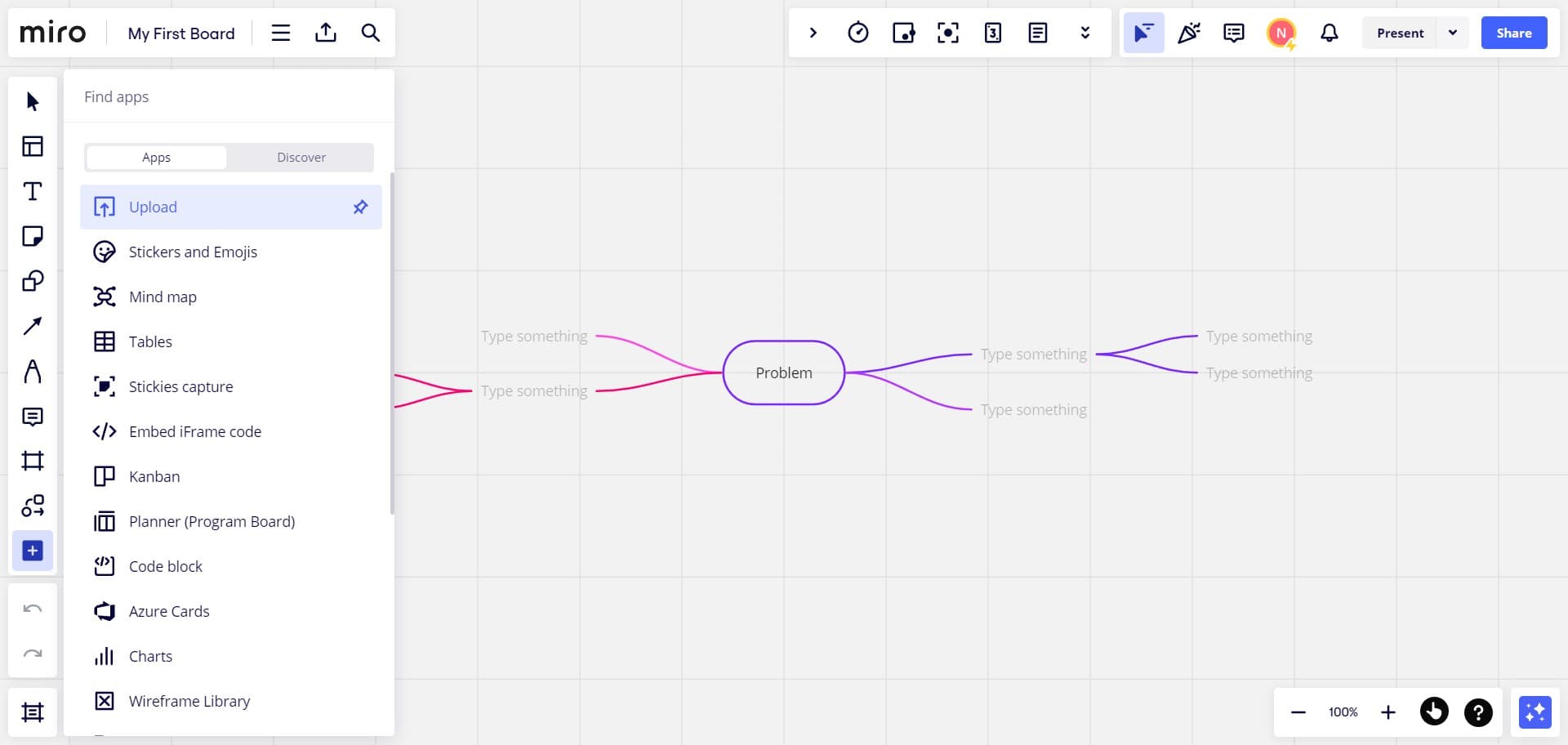The height and width of the screenshot is (745, 1568).
Task: Select Mind map from apps list
Action: pyautogui.click(x=163, y=297)
